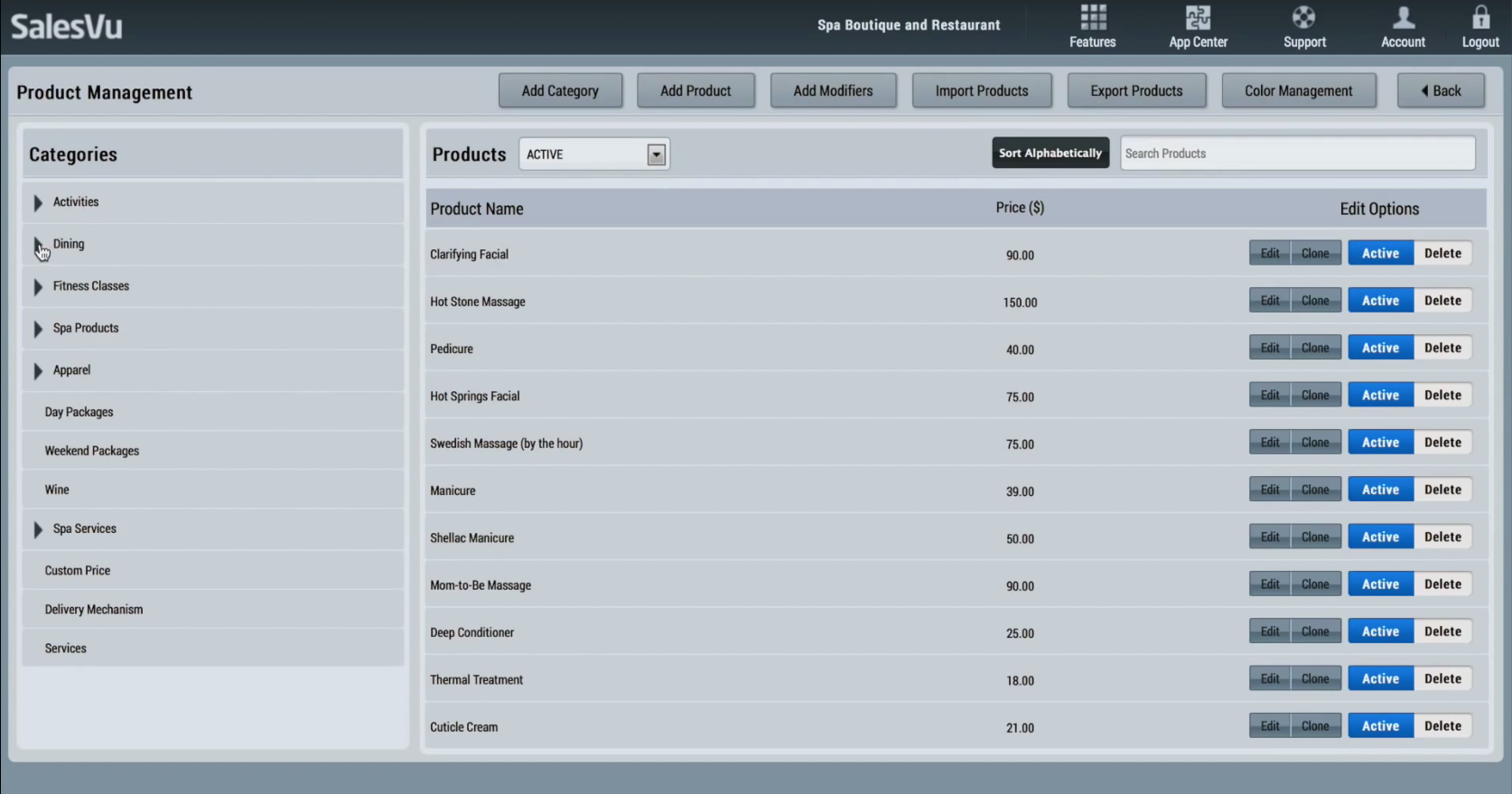Expand the Spa Services category arrow
The image size is (1512, 794).
38,530
